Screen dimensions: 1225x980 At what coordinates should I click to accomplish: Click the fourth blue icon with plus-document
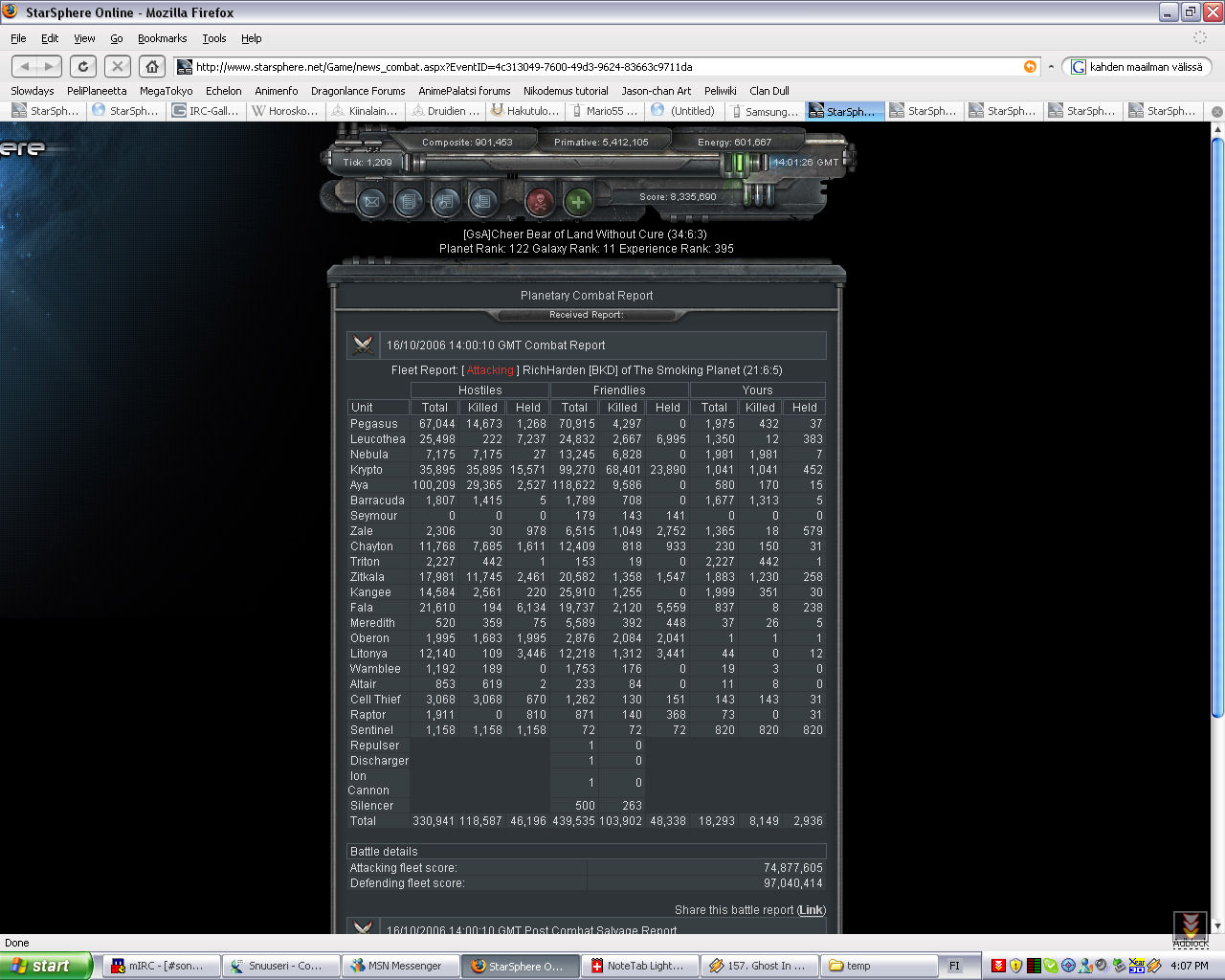(x=482, y=202)
